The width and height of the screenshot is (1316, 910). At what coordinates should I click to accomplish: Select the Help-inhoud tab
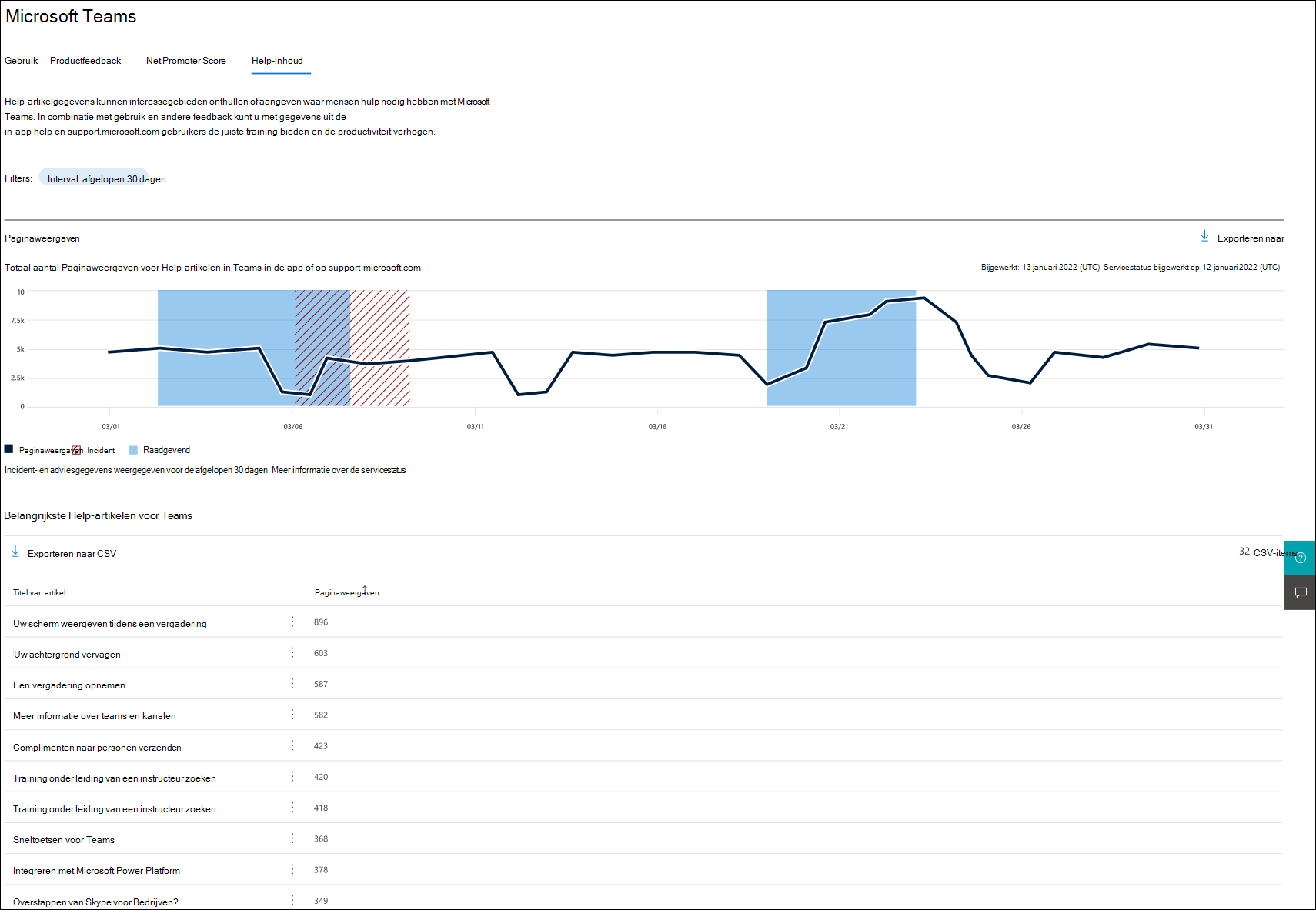coord(277,61)
